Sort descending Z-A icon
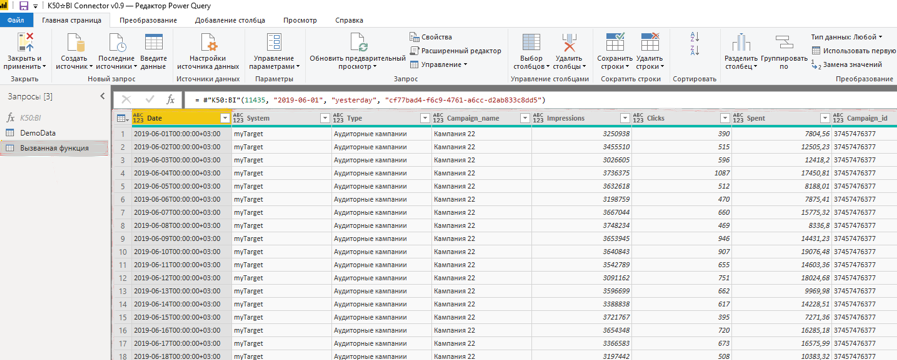897x360 pixels. click(695, 51)
